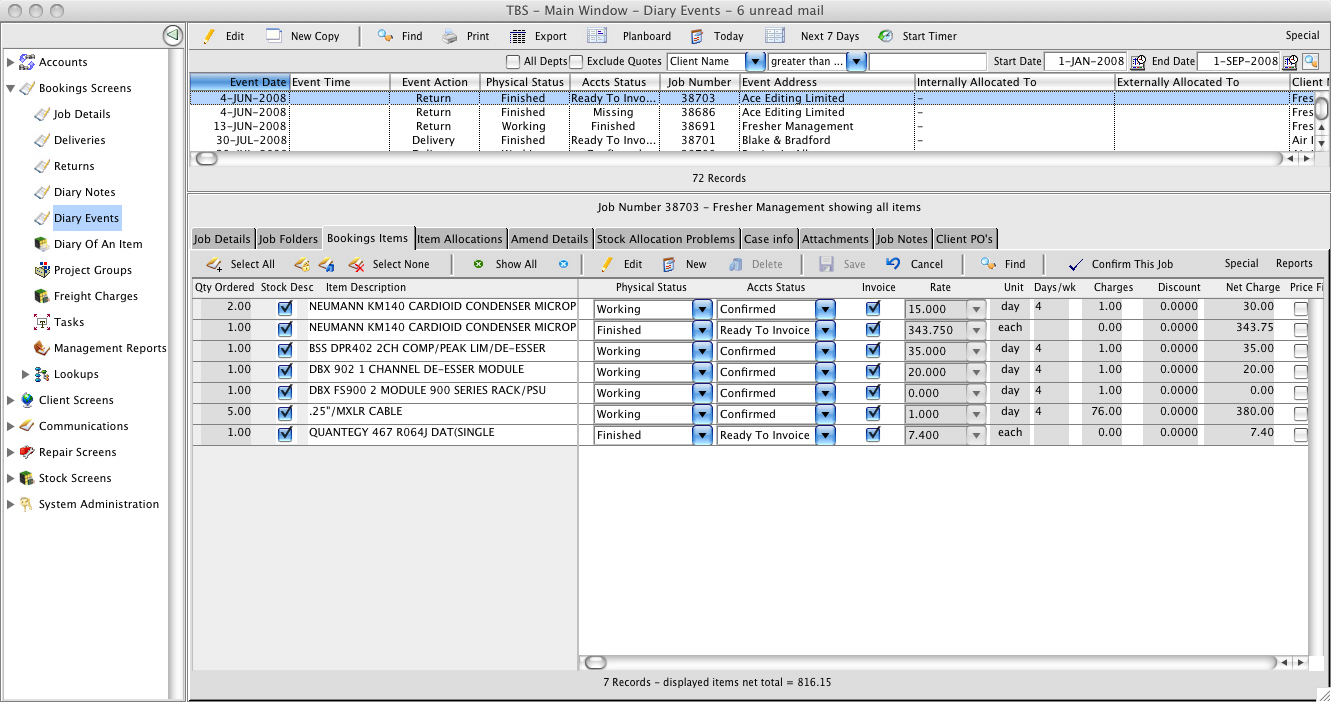Click the filter value text field
Screen dimensions: 1331x702
927,62
